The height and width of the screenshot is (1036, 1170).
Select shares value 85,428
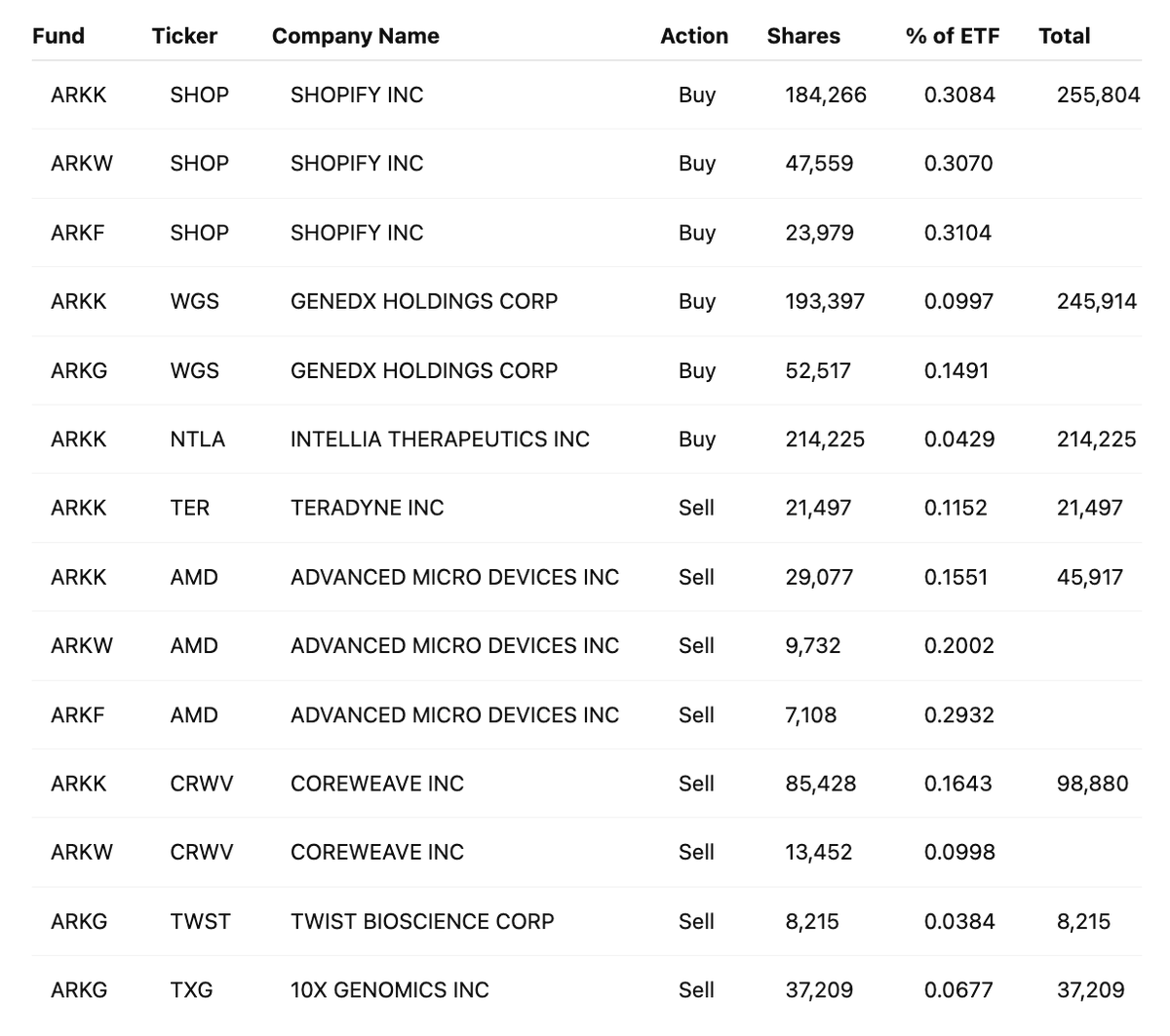click(x=821, y=784)
